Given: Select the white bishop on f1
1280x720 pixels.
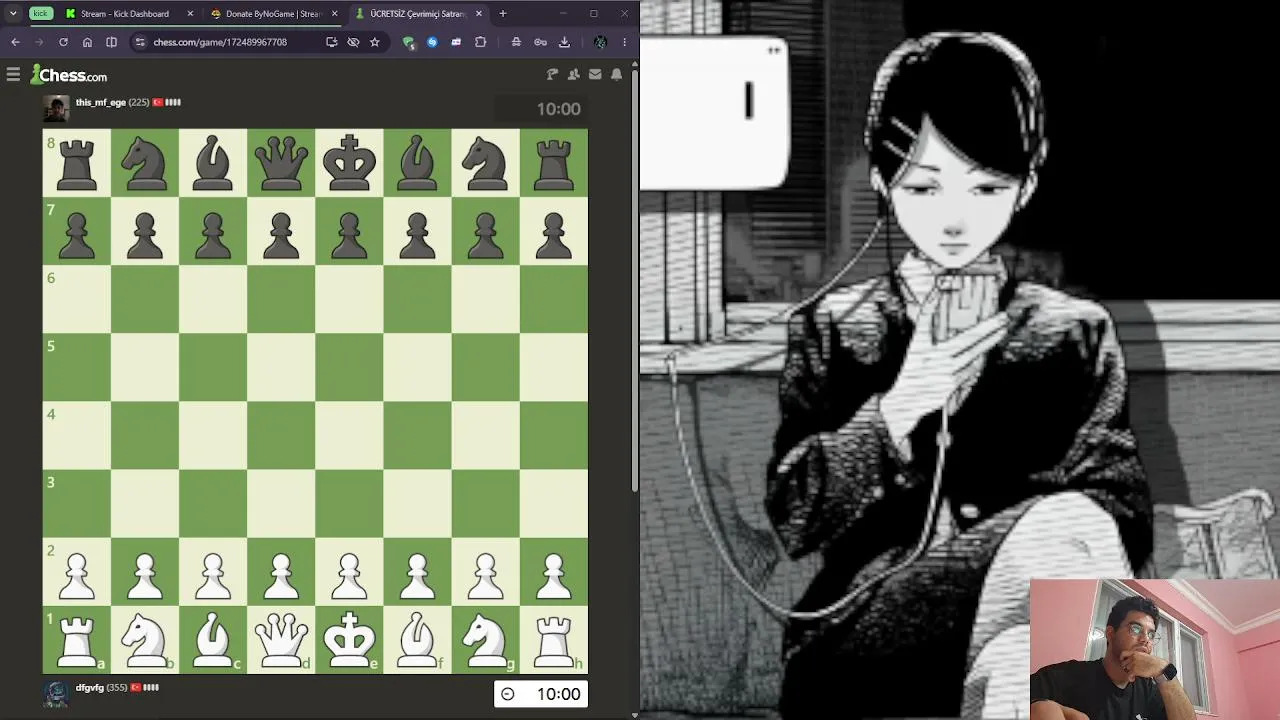Looking at the screenshot, I should pyautogui.click(x=418, y=639).
